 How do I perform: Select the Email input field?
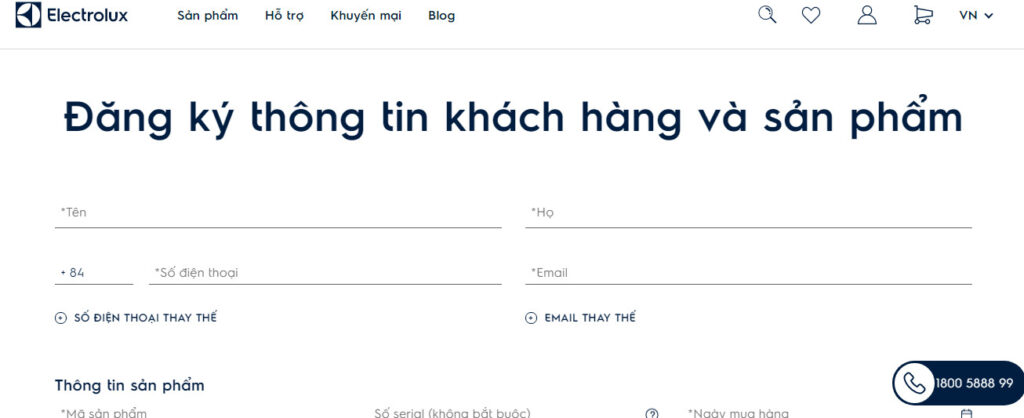pyautogui.click(x=748, y=273)
